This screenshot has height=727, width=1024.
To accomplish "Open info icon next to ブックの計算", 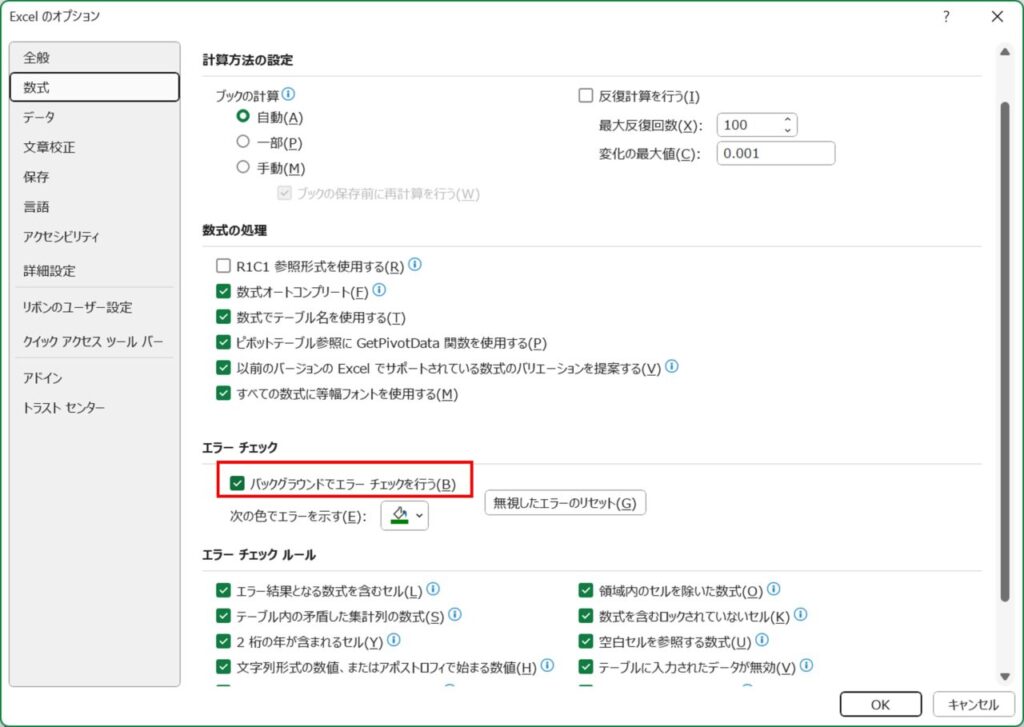I will coord(288,95).
